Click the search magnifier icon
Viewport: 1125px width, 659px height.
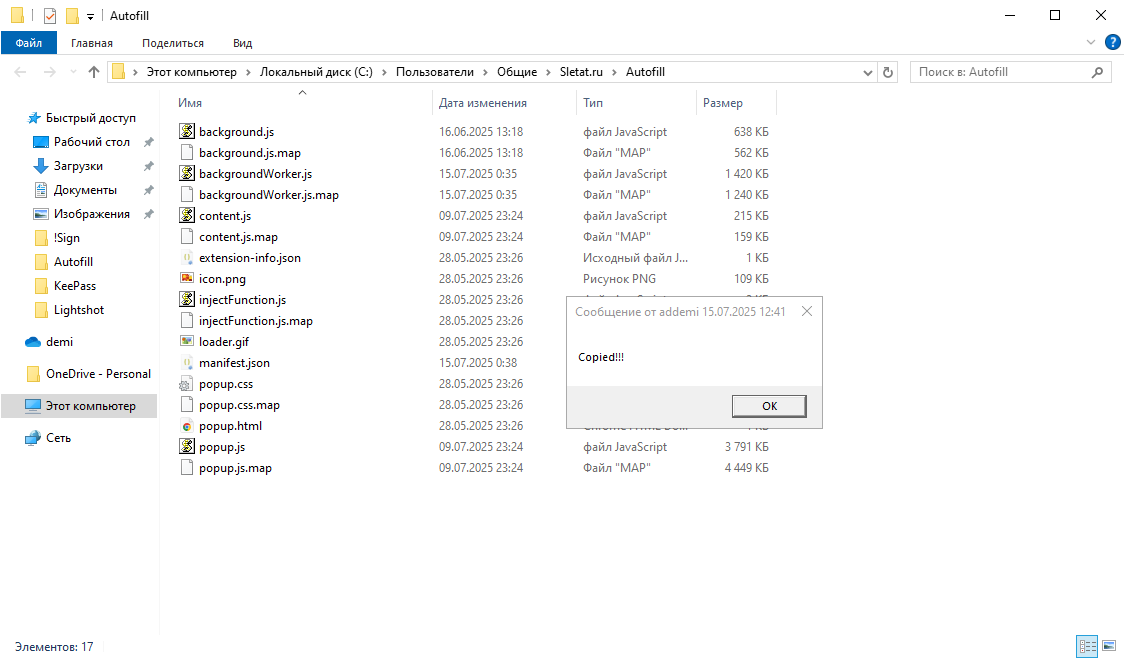click(x=1097, y=72)
